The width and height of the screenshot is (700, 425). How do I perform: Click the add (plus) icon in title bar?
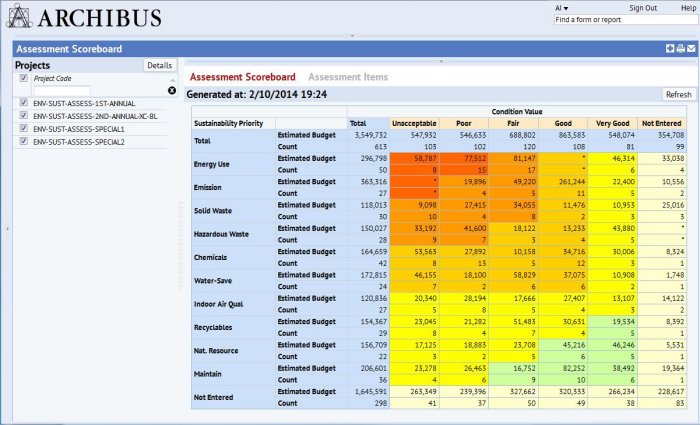670,48
